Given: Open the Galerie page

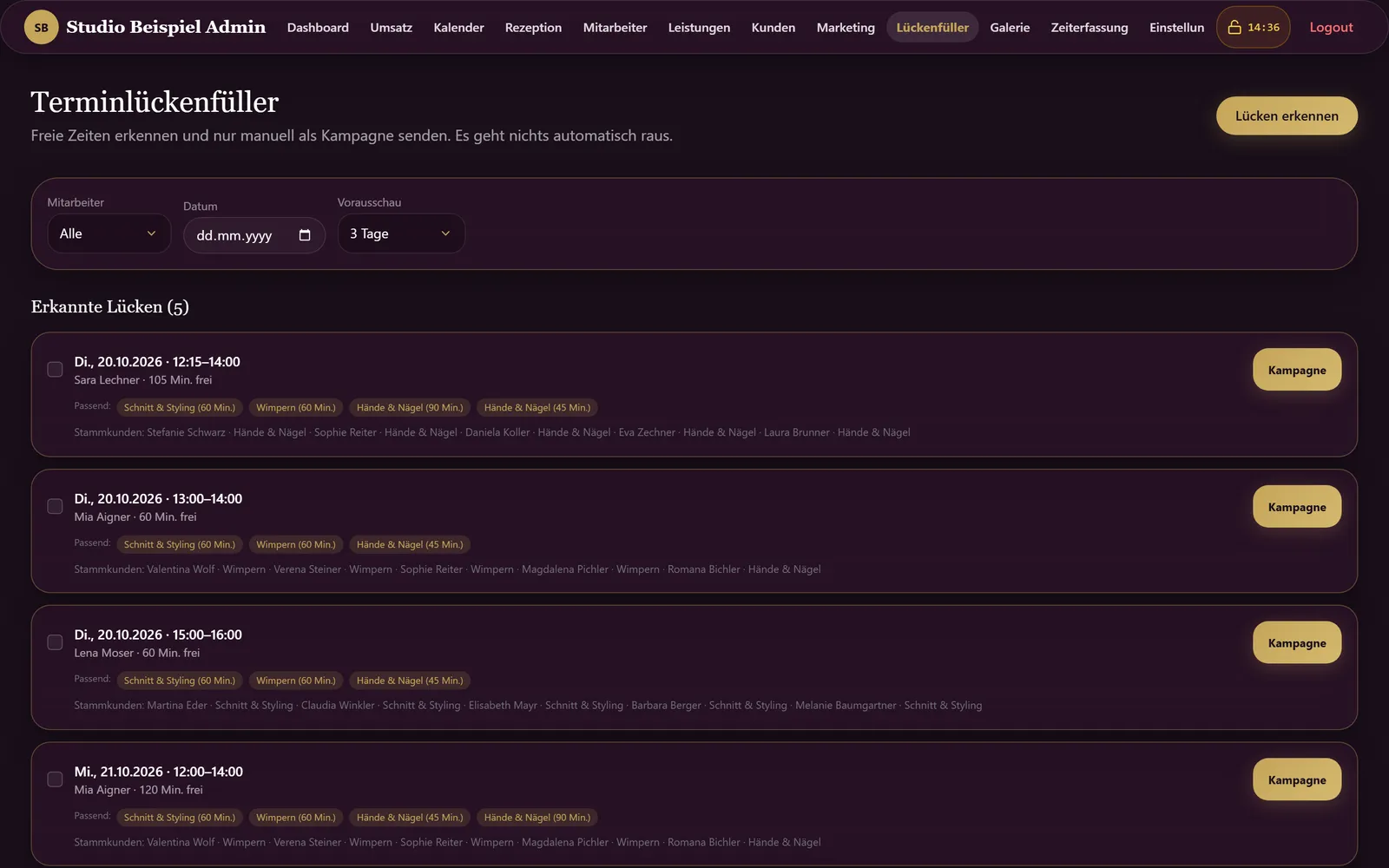Looking at the screenshot, I should click(x=1010, y=28).
